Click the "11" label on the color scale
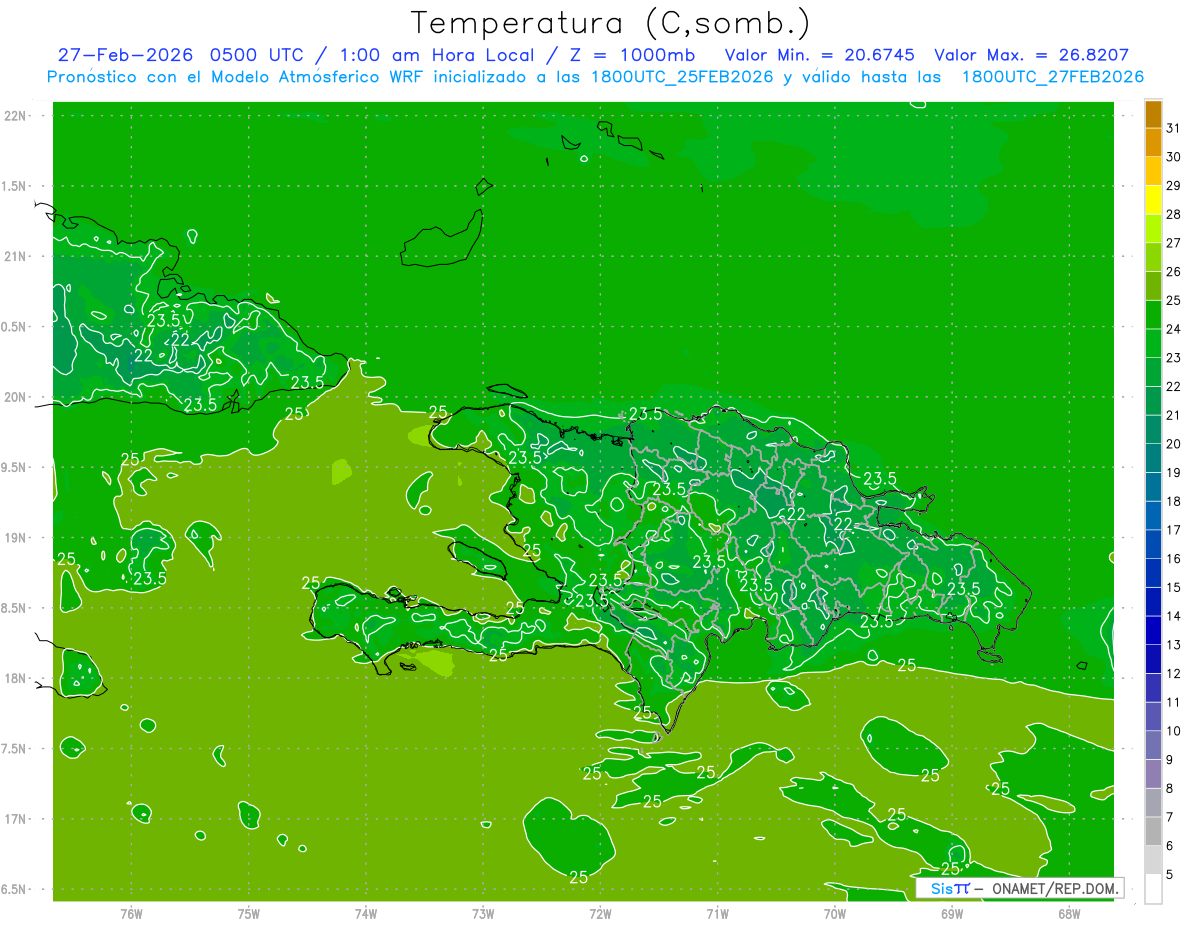The height and width of the screenshot is (927, 1200). tap(1173, 702)
